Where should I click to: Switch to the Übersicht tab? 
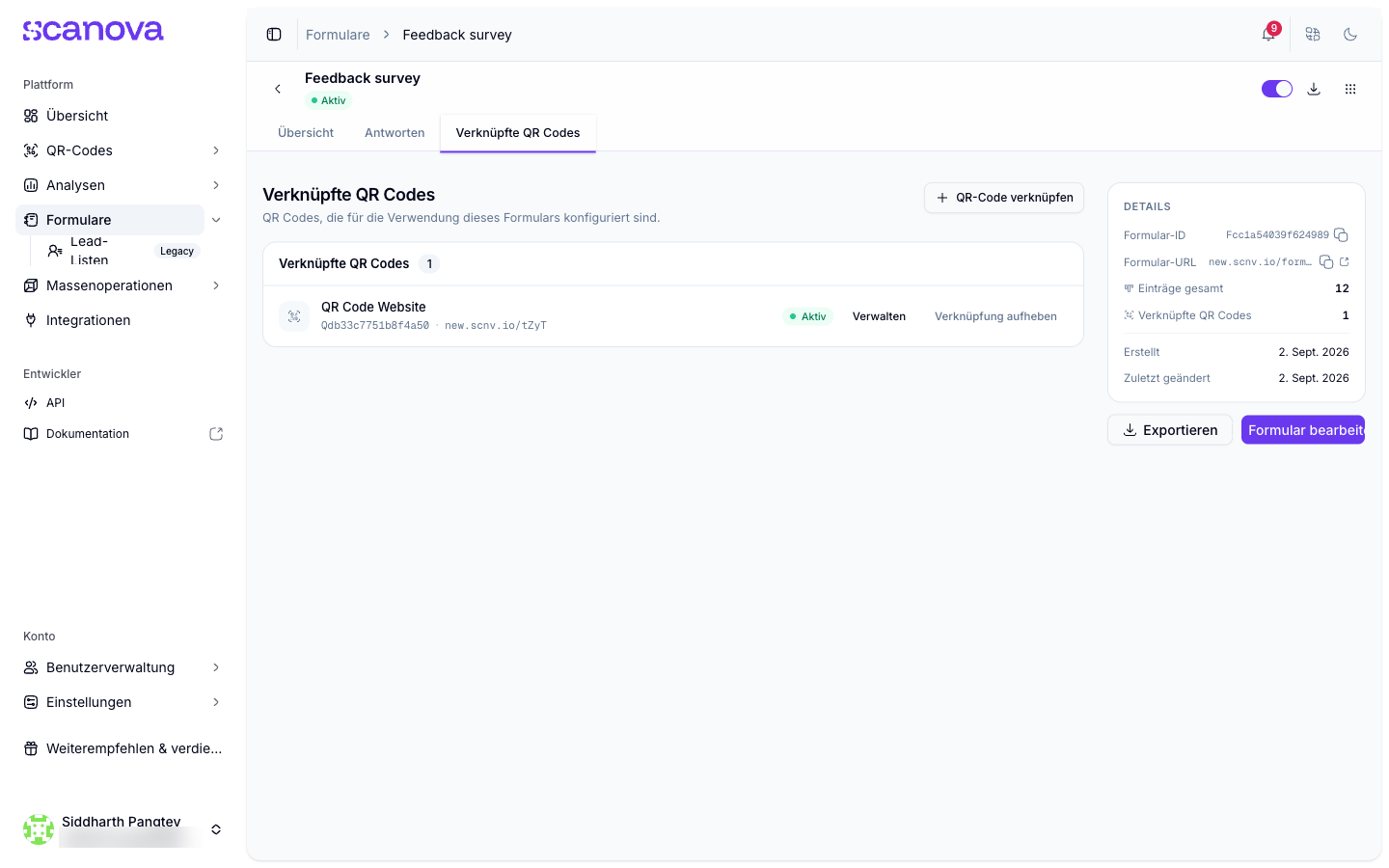click(x=306, y=133)
